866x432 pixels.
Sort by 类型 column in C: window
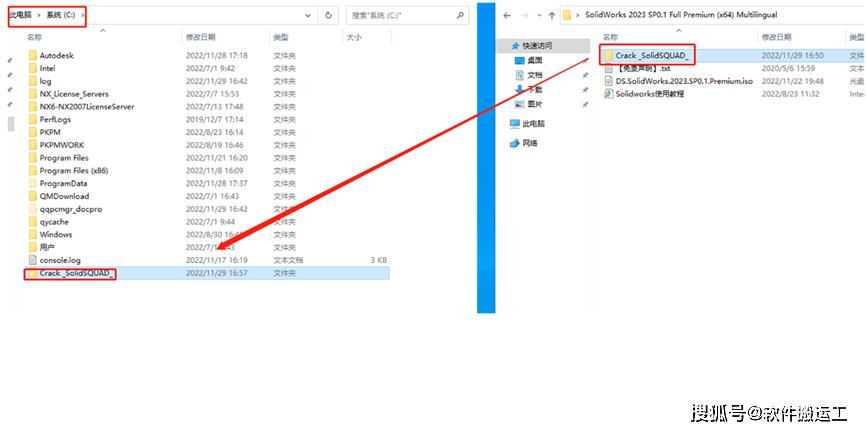coord(281,37)
